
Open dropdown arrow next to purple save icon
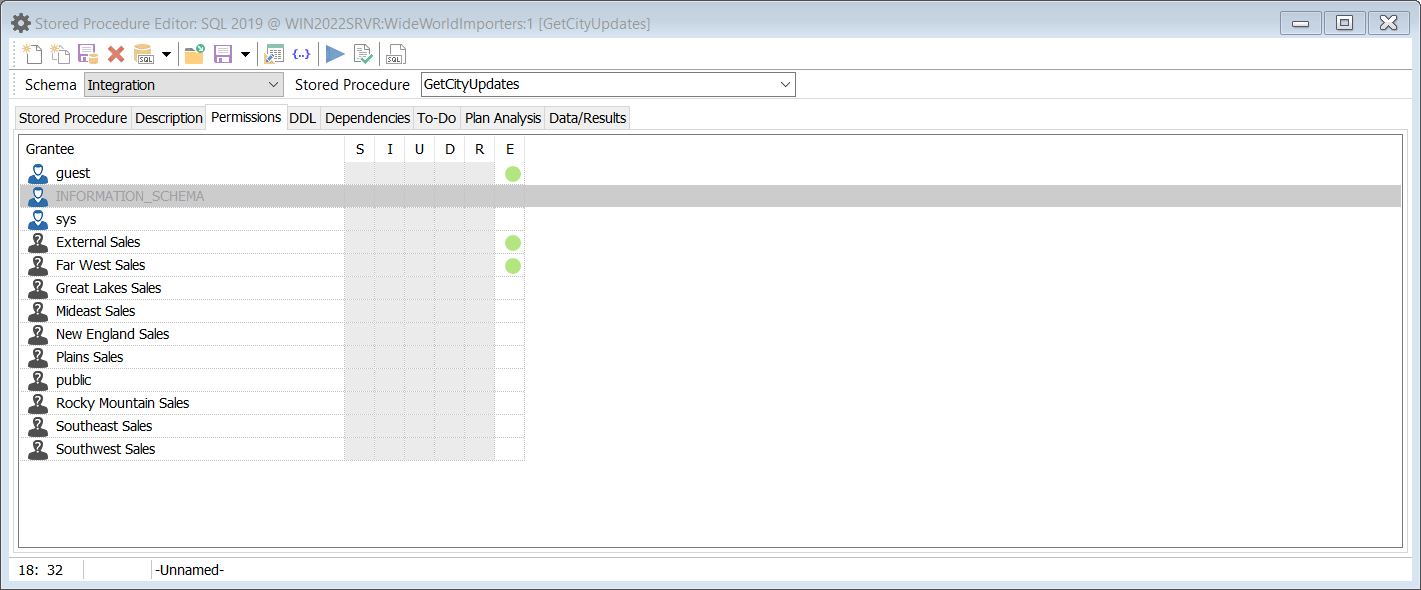(x=245, y=54)
